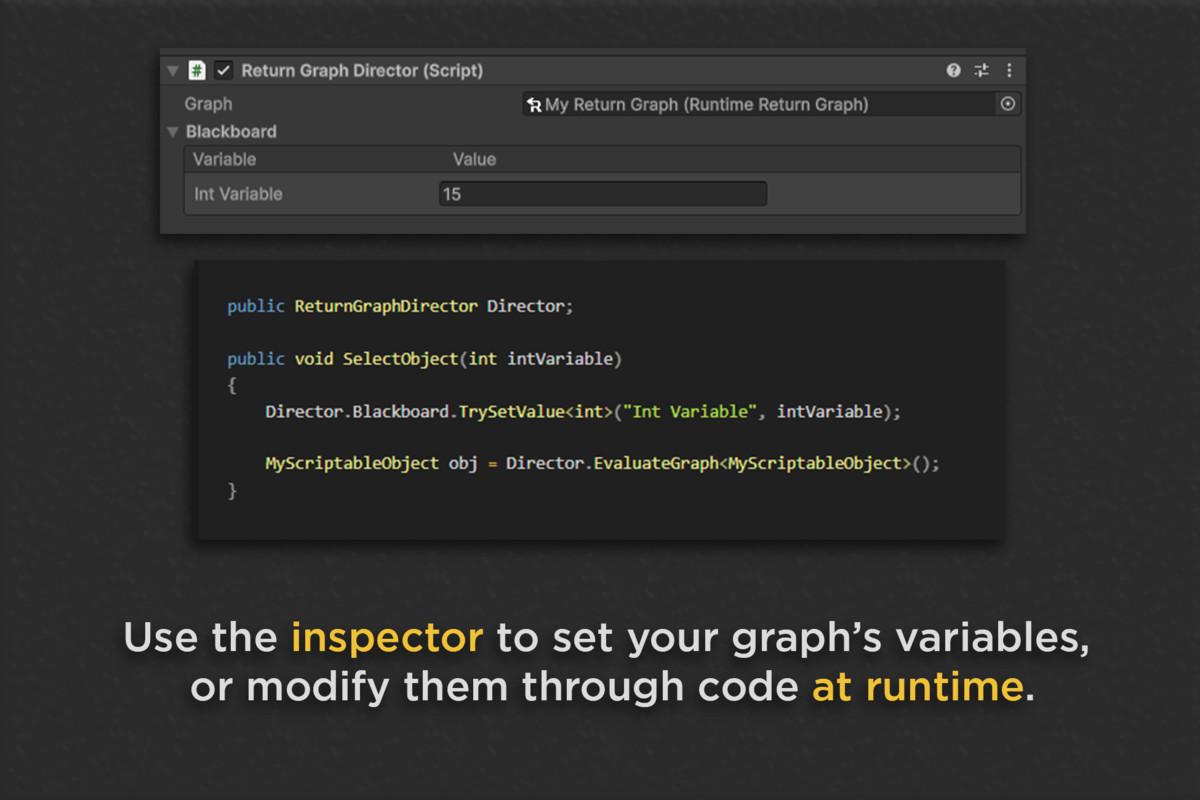This screenshot has width=1200, height=800.
Task: Open the component presets icon
Action: 981,71
